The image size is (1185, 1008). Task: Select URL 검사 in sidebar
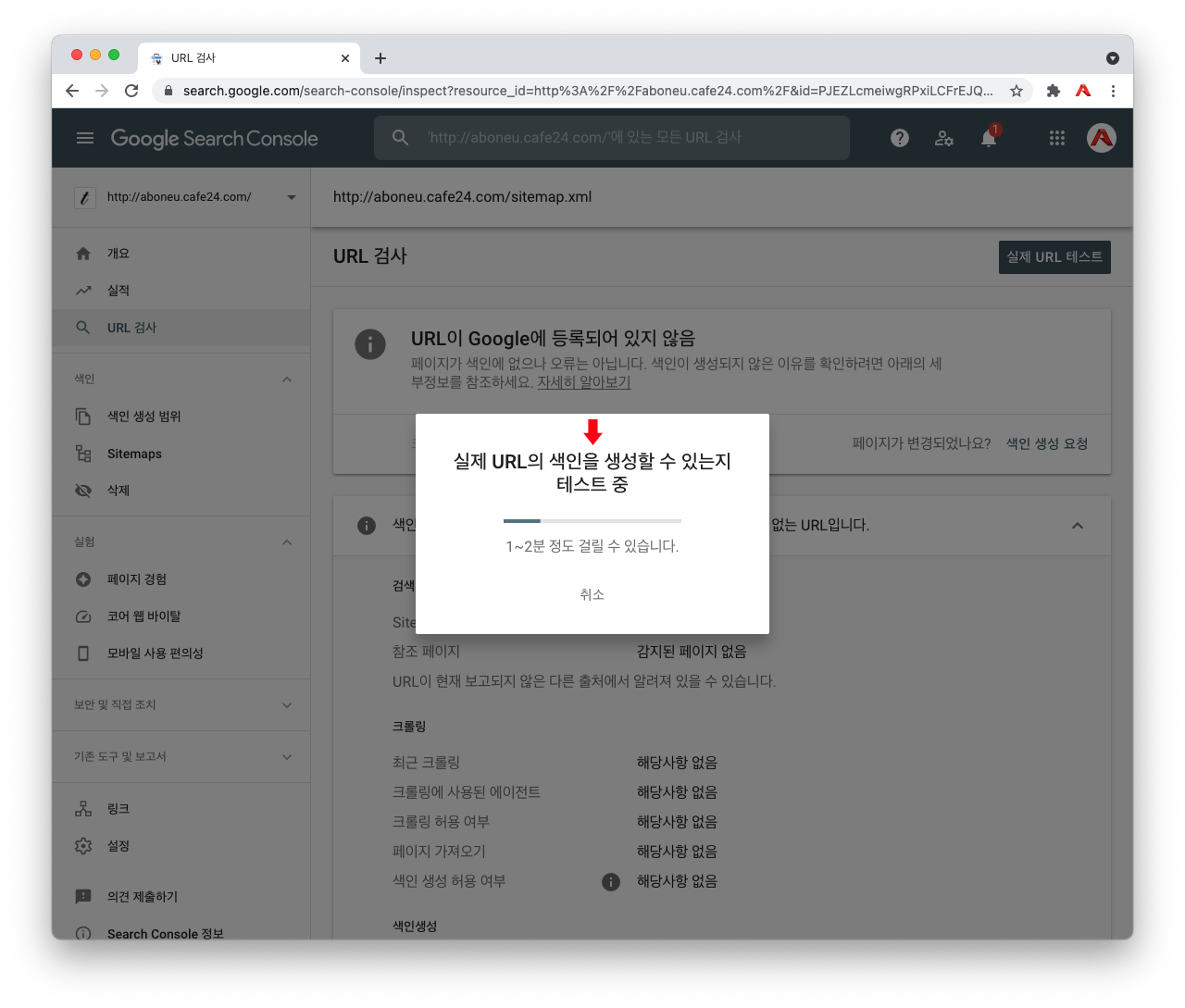click(181, 328)
